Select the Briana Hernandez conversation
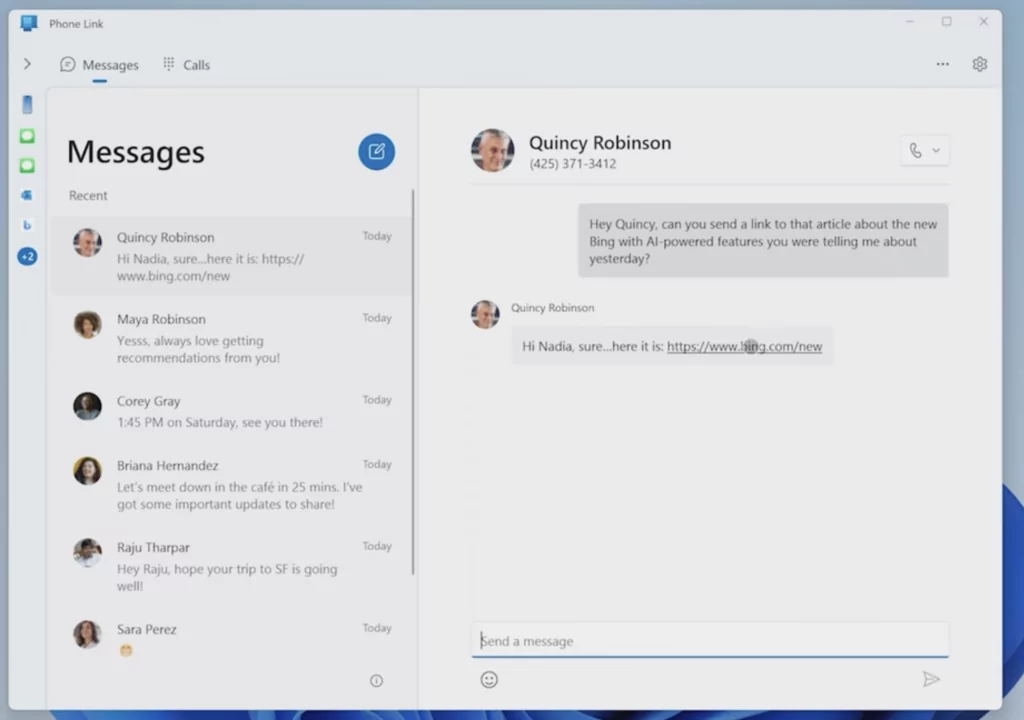Image resolution: width=1024 pixels, height=720 pixels. pos(230,484)
